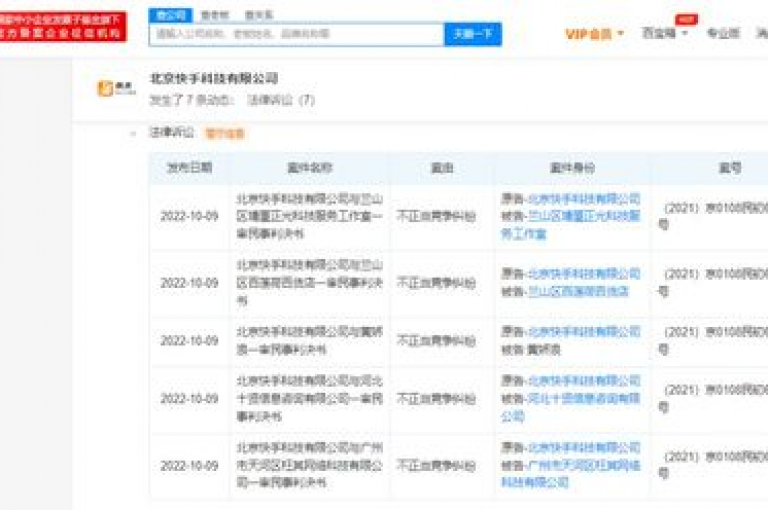This screenshot has width=768, height=510.
Task: Open plaintiff link in second 兰山区 case row
Action: (583, 274)
